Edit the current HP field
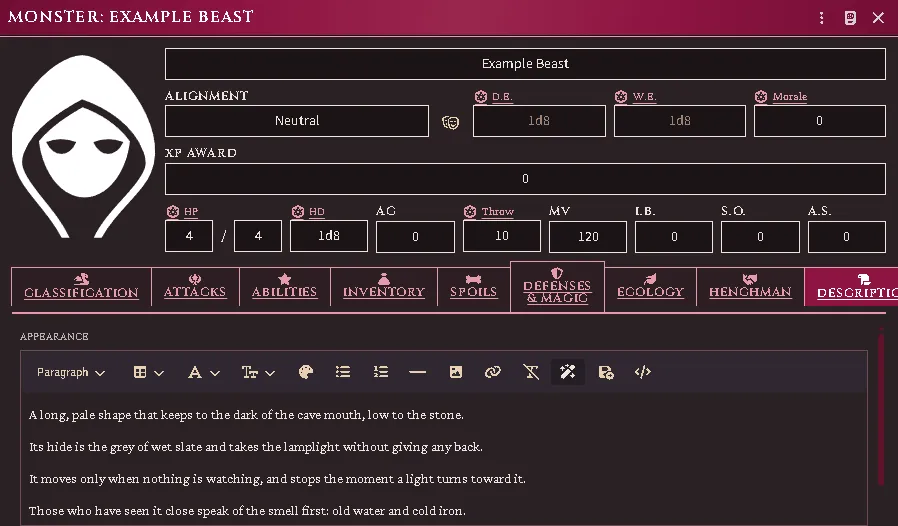The width and height of the screenshot is (898, 526). (x=189, y=236)
